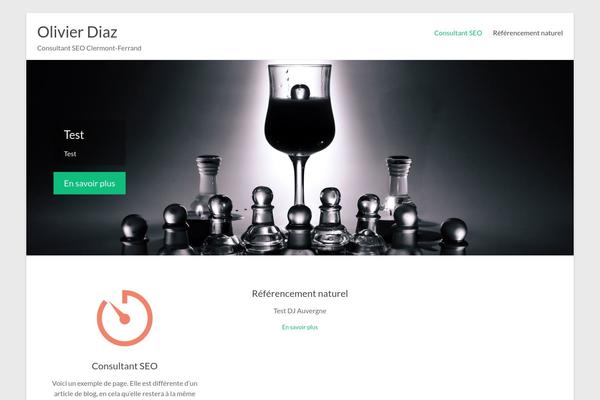Click the Voici un exemple de page paragraph

point(125,388)
